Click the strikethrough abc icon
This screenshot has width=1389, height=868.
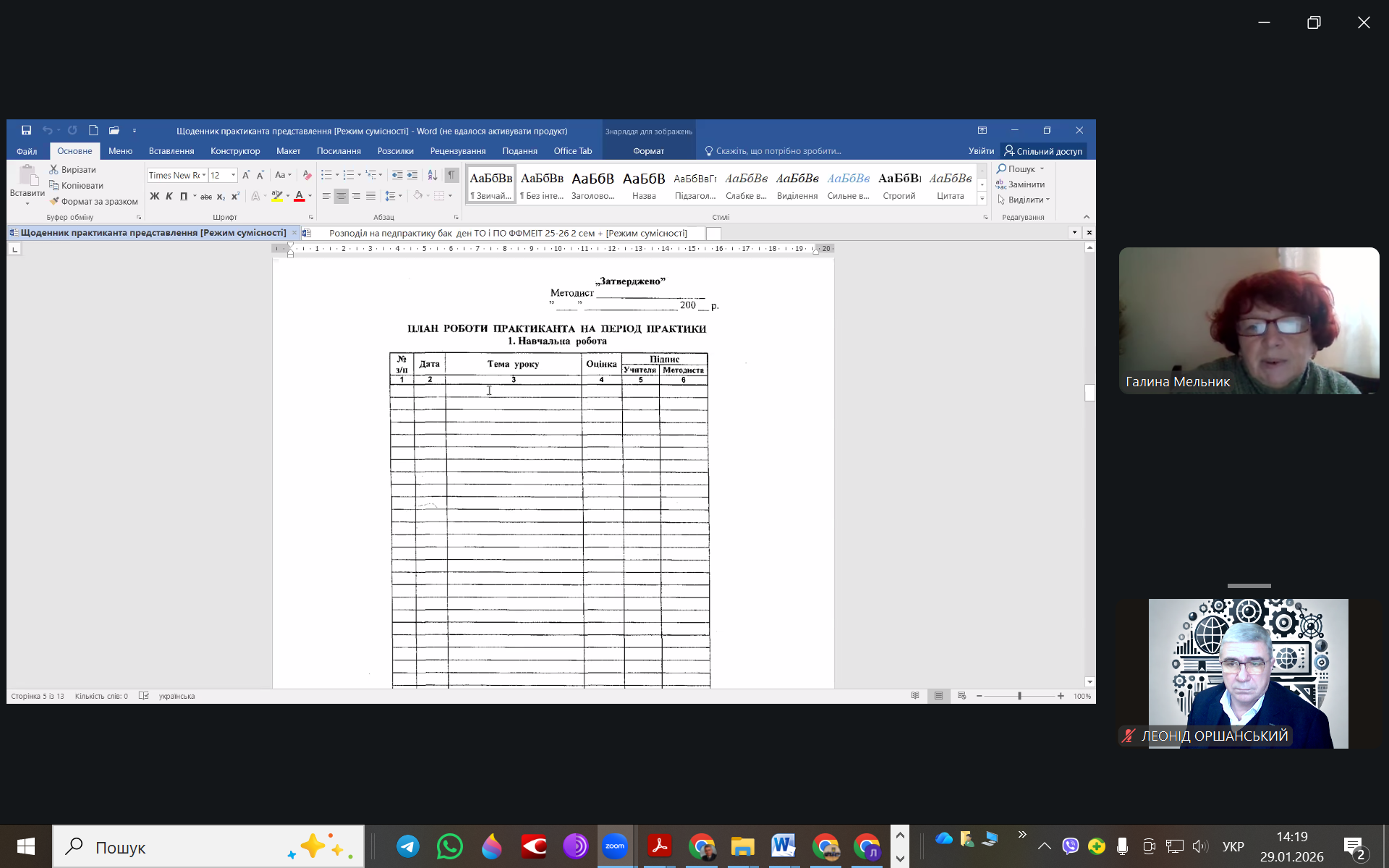pos(206,196)
